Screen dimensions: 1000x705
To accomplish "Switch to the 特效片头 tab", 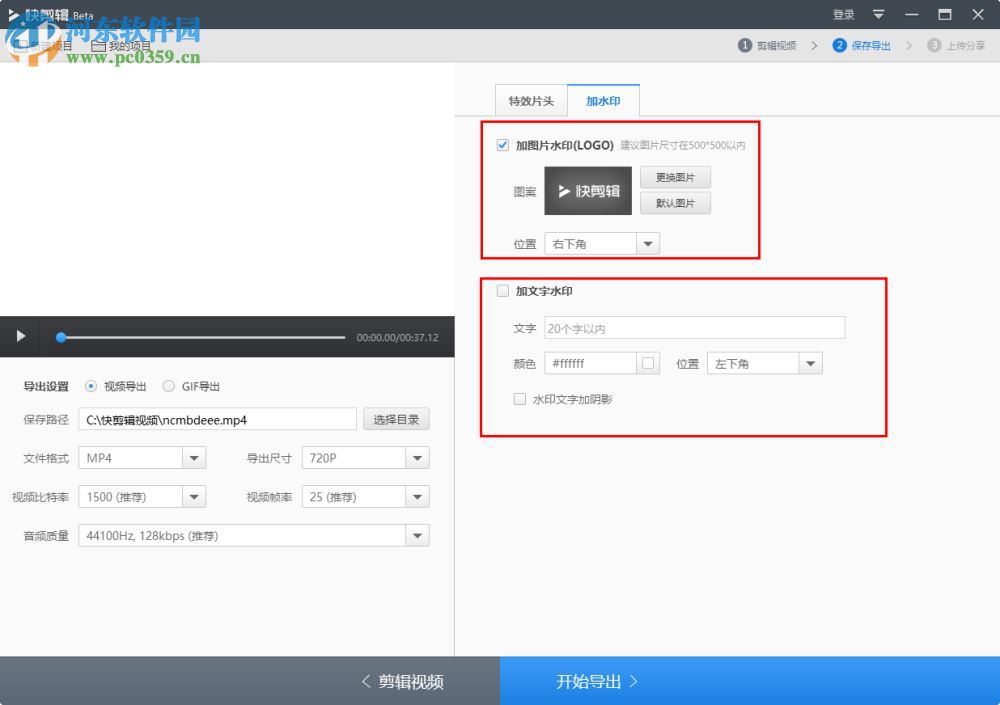I will pos(531,101).
